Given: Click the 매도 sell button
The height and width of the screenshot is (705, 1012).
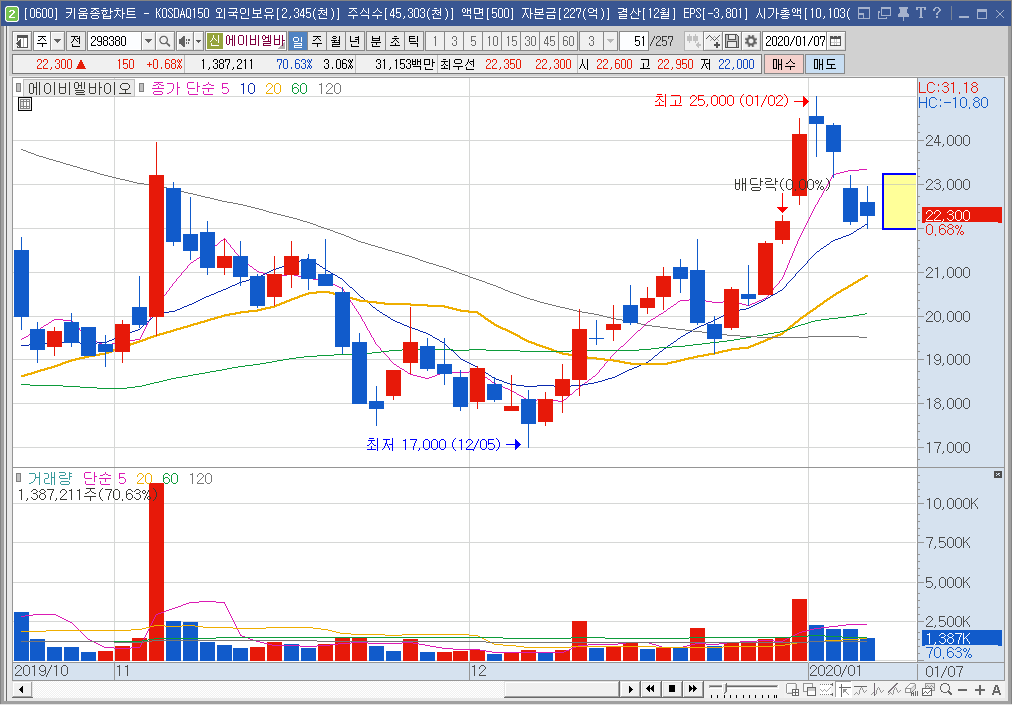Looking at the screenshot, I should (825, 65).
